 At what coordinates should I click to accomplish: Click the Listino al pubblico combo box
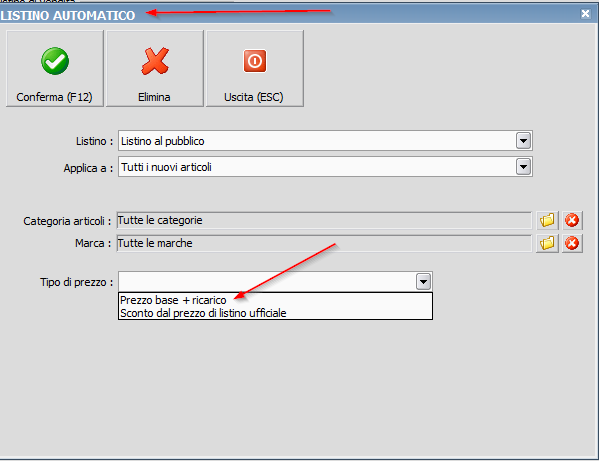[325, 141]
